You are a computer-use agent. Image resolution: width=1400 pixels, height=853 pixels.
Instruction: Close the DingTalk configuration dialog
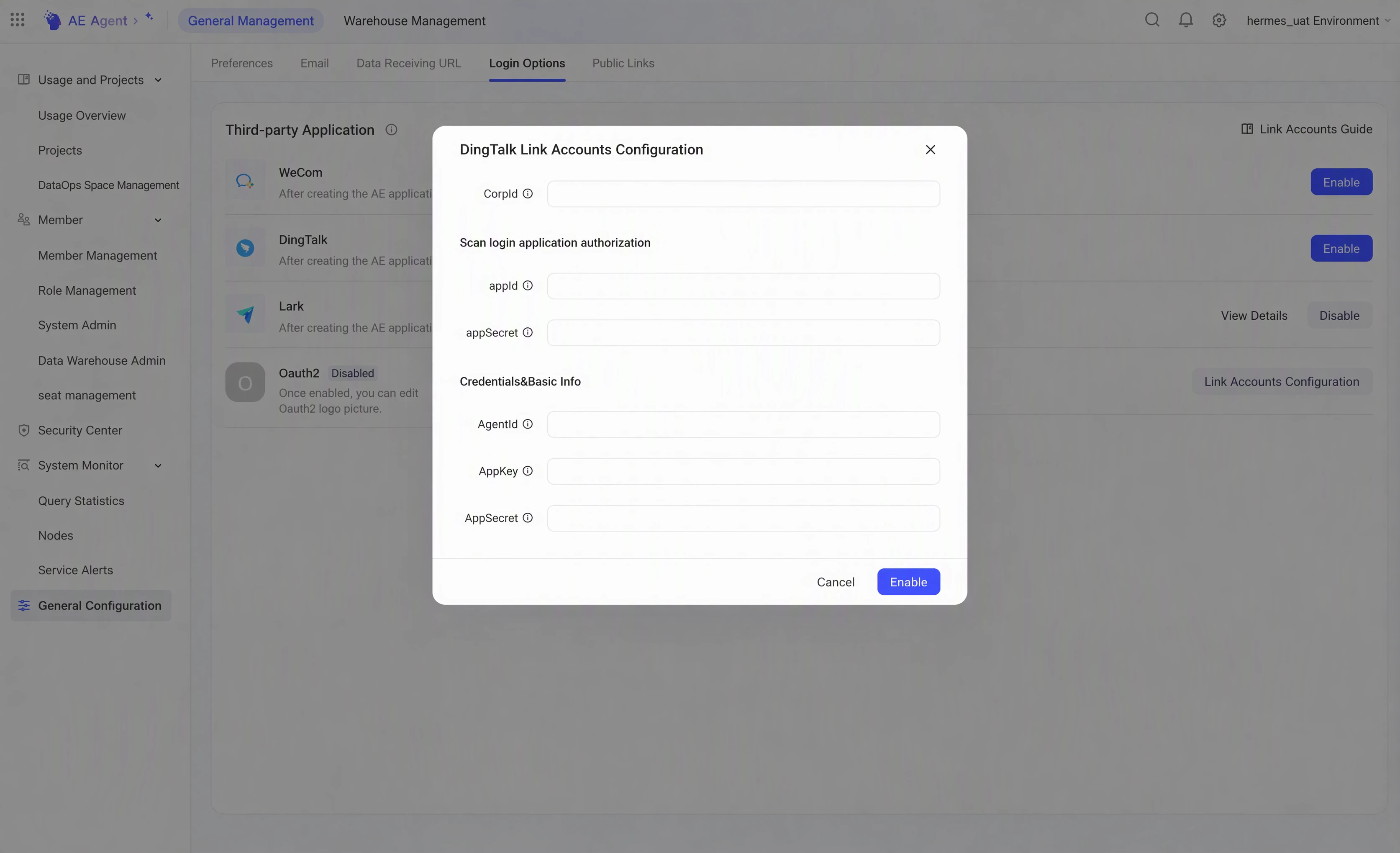pos(930,149)
